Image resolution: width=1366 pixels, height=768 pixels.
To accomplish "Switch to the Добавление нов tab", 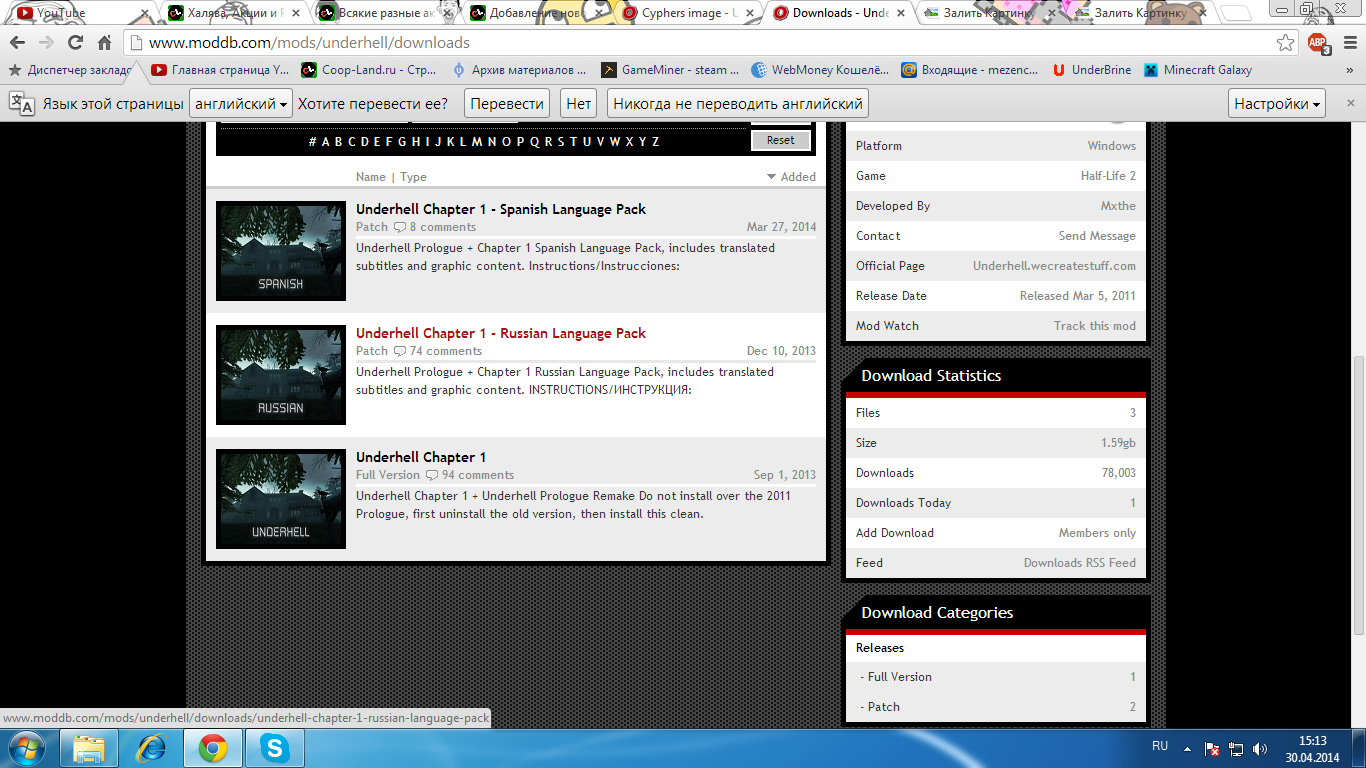I will [536, 13].
